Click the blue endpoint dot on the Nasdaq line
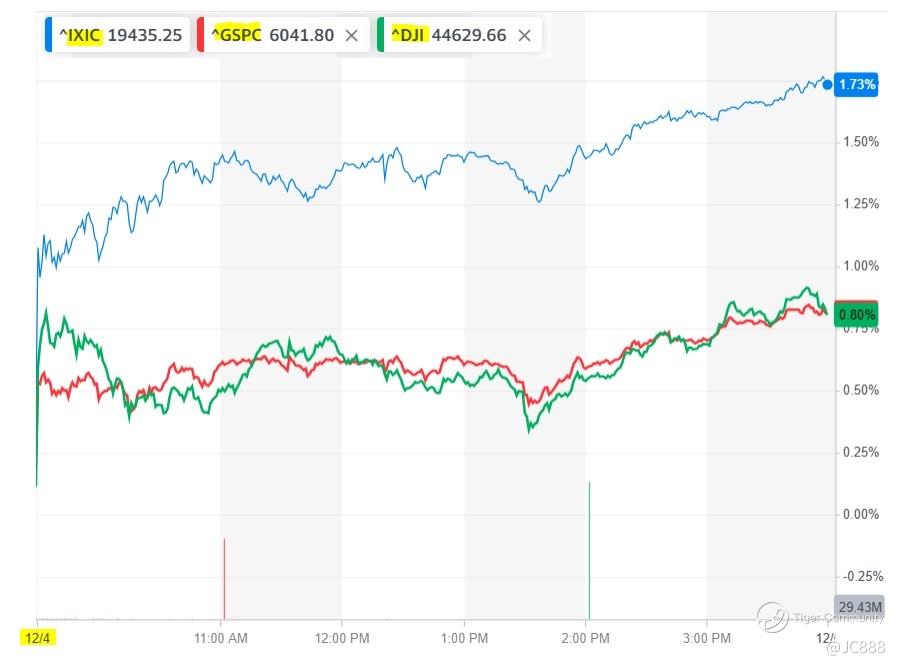903x668 pixels. (827, 84)
